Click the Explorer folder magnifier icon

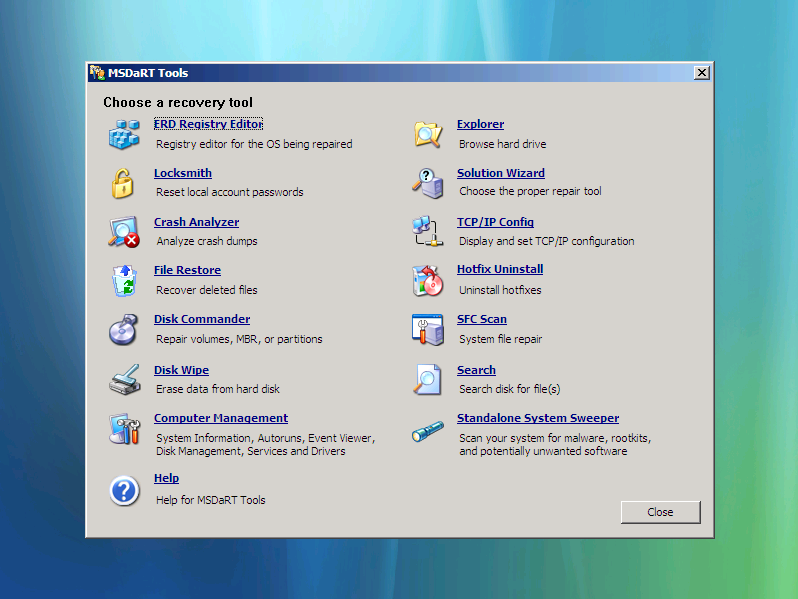tap(428, 134)
